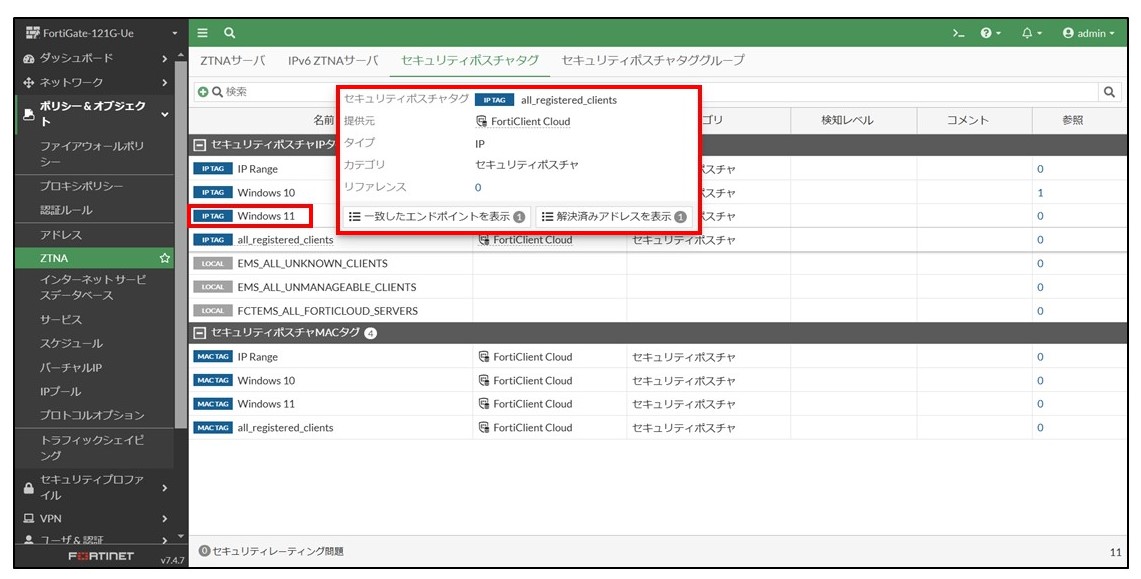Open the help question mark menu
Viewport: 1141px width, 579px height.
(x=990, y=33)
